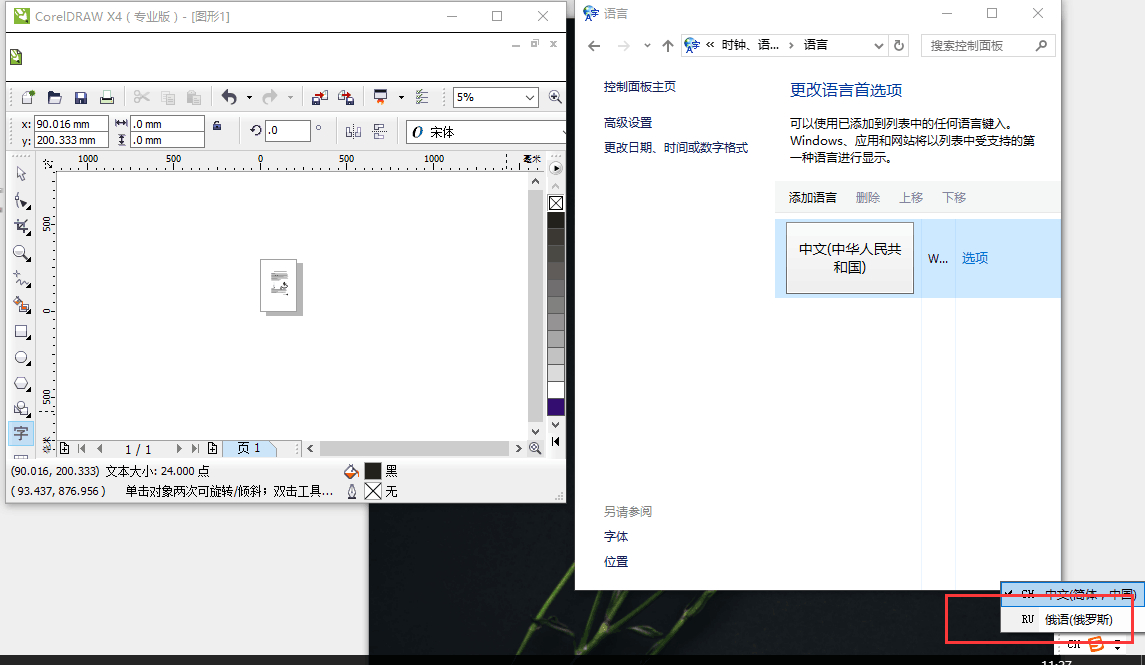
Task: Click the 页 1 page tab
Action: point(248,448)
